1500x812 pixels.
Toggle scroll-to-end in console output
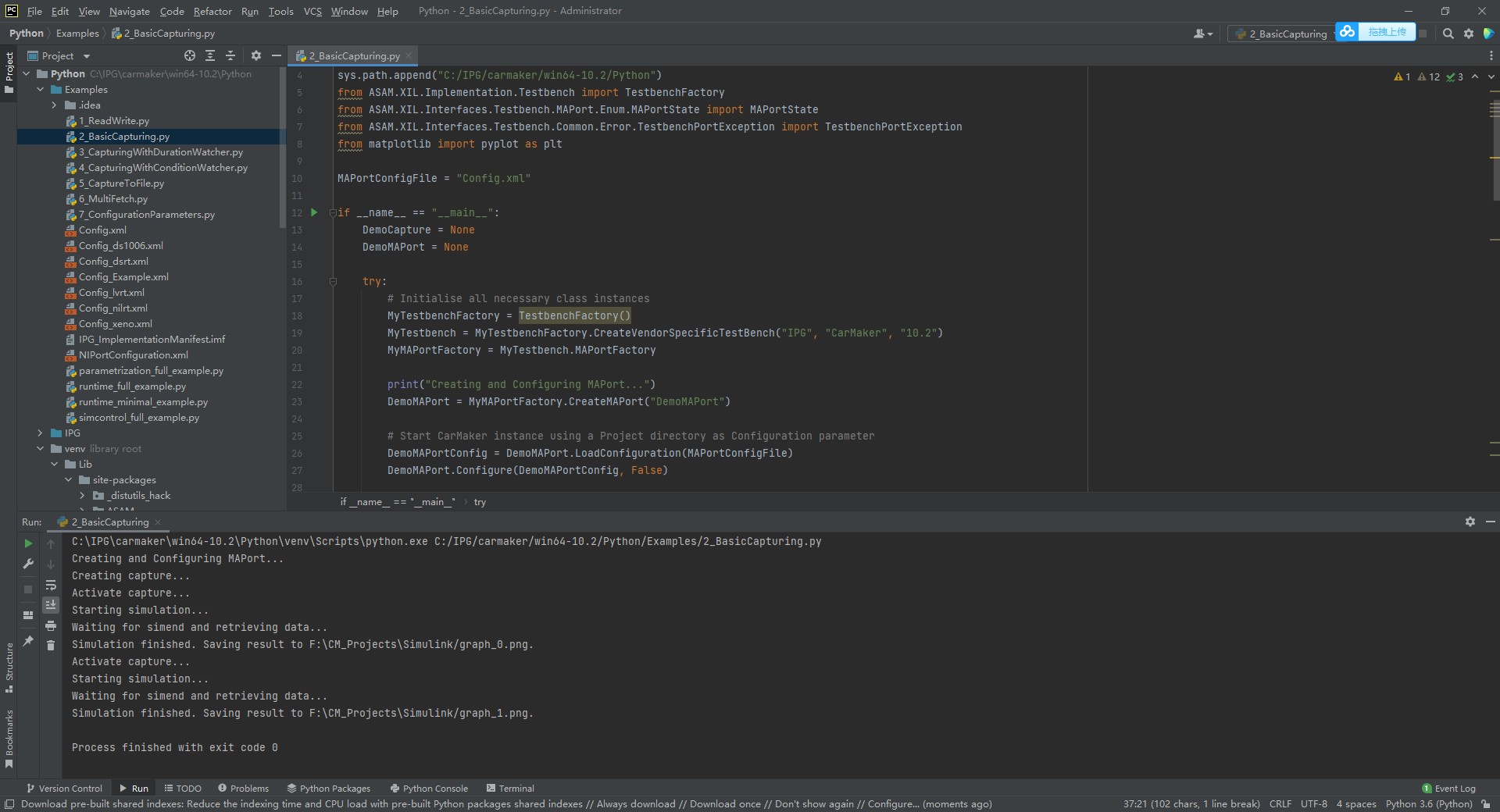(x=51, y=605)
